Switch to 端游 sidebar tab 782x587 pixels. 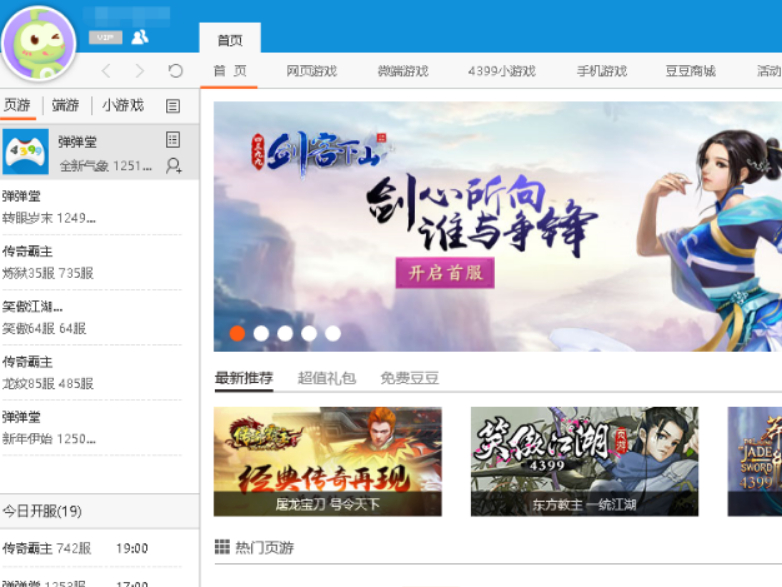click(x=65, y=105)
